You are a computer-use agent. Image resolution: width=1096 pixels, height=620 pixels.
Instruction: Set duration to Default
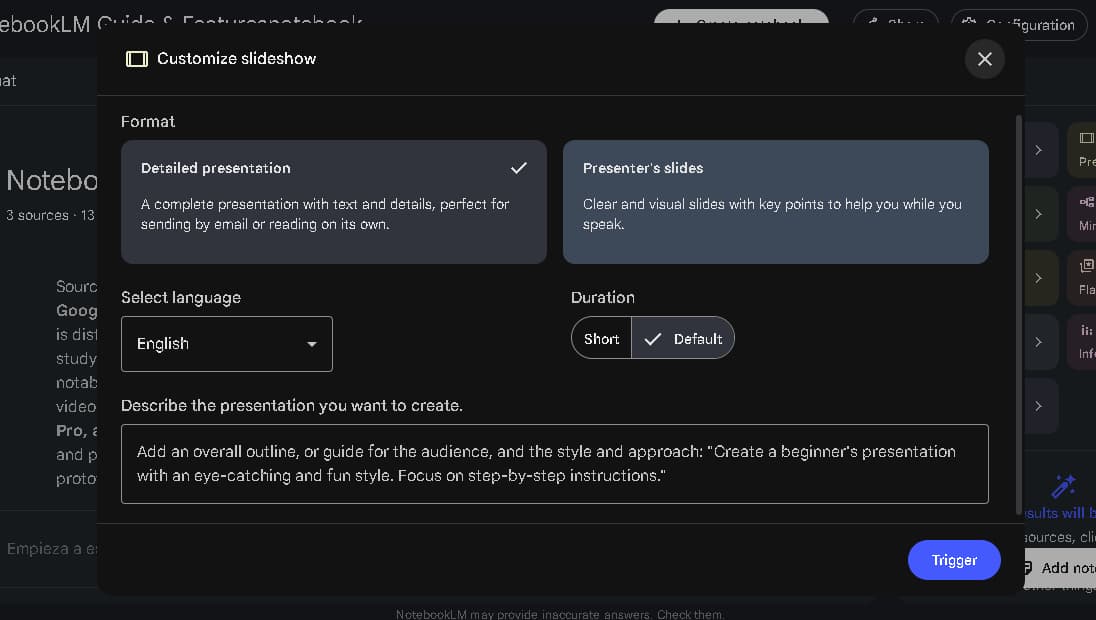(685, 339)
